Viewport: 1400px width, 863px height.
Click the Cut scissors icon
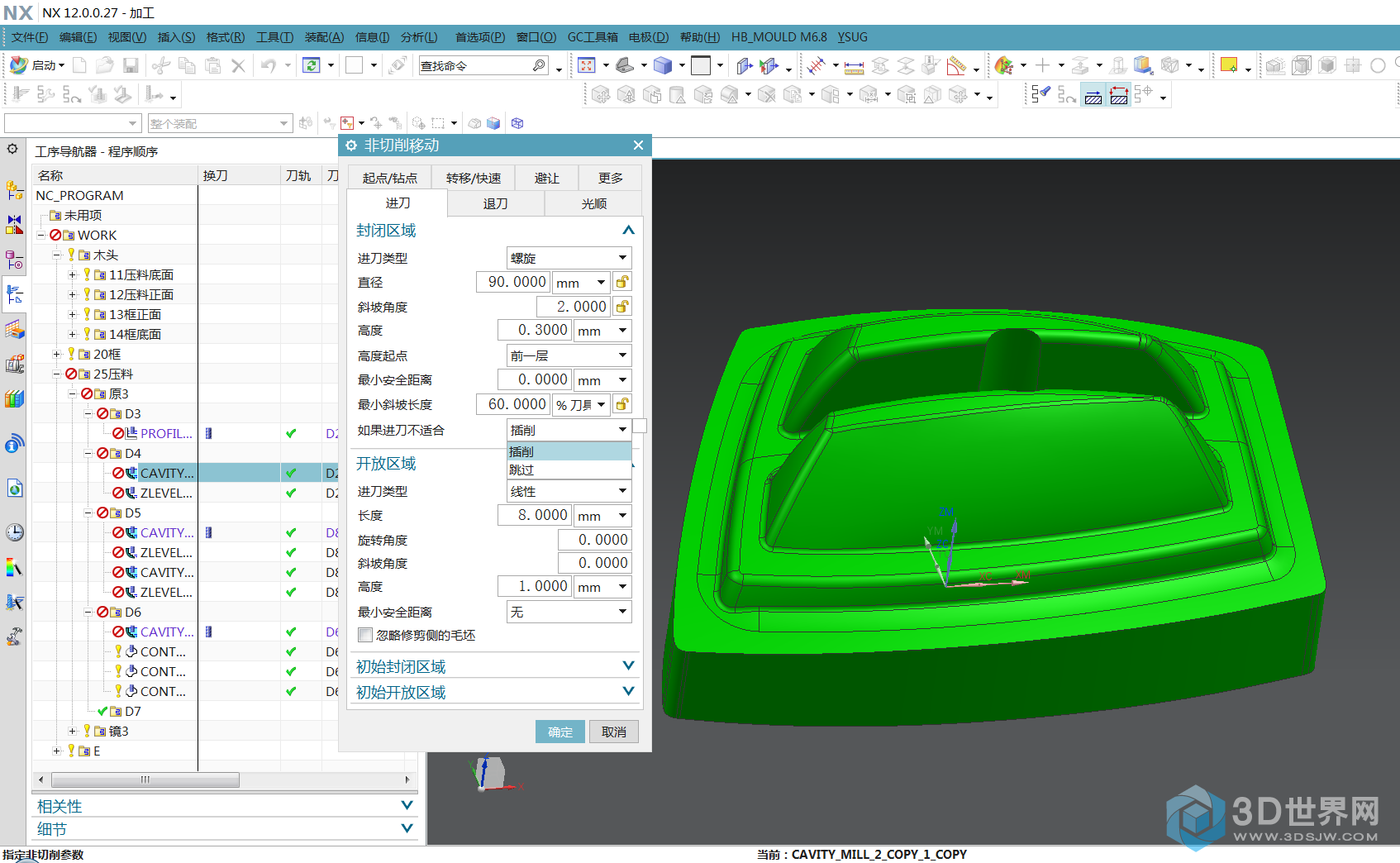coord(162,65)
